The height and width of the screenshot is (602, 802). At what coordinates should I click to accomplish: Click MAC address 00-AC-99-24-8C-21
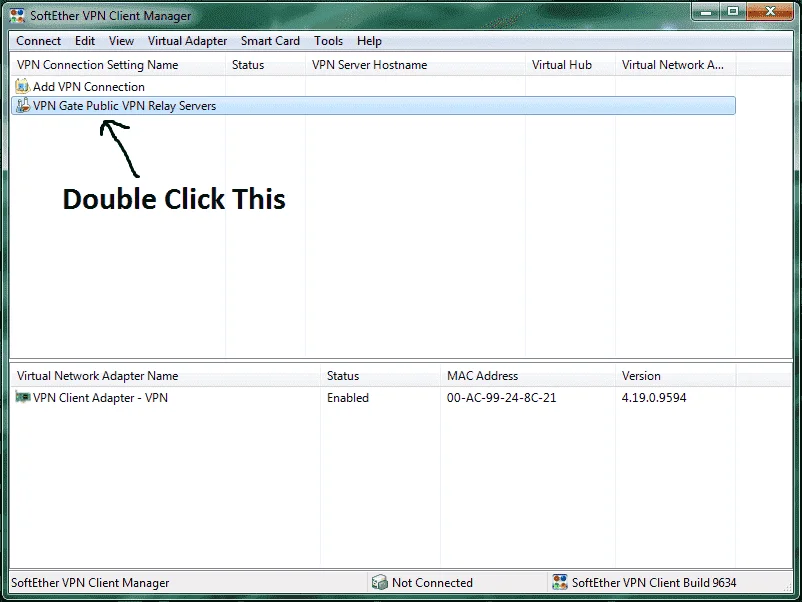pos(501,398)
